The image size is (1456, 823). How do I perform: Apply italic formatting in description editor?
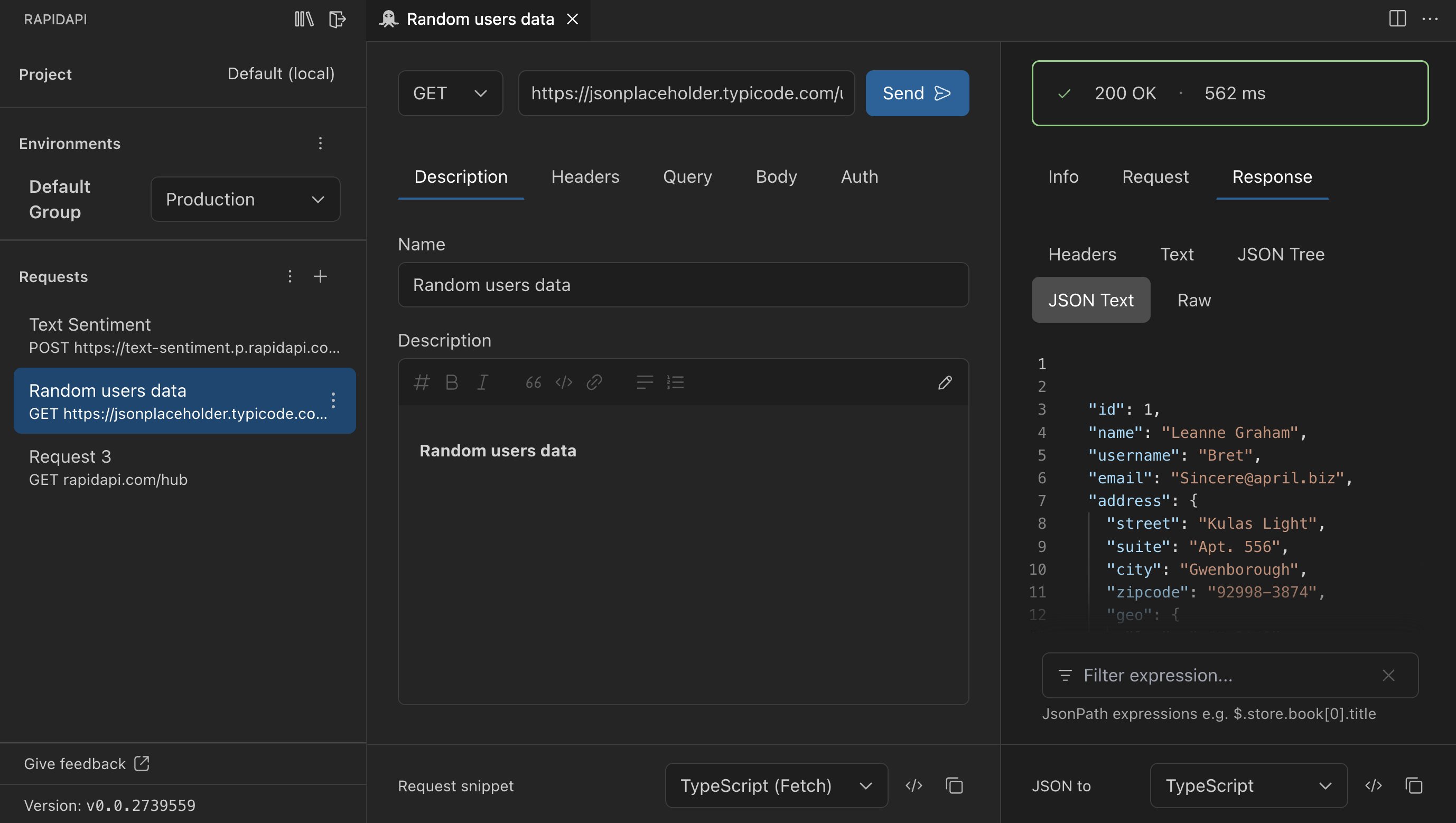[x=482, y=382]
